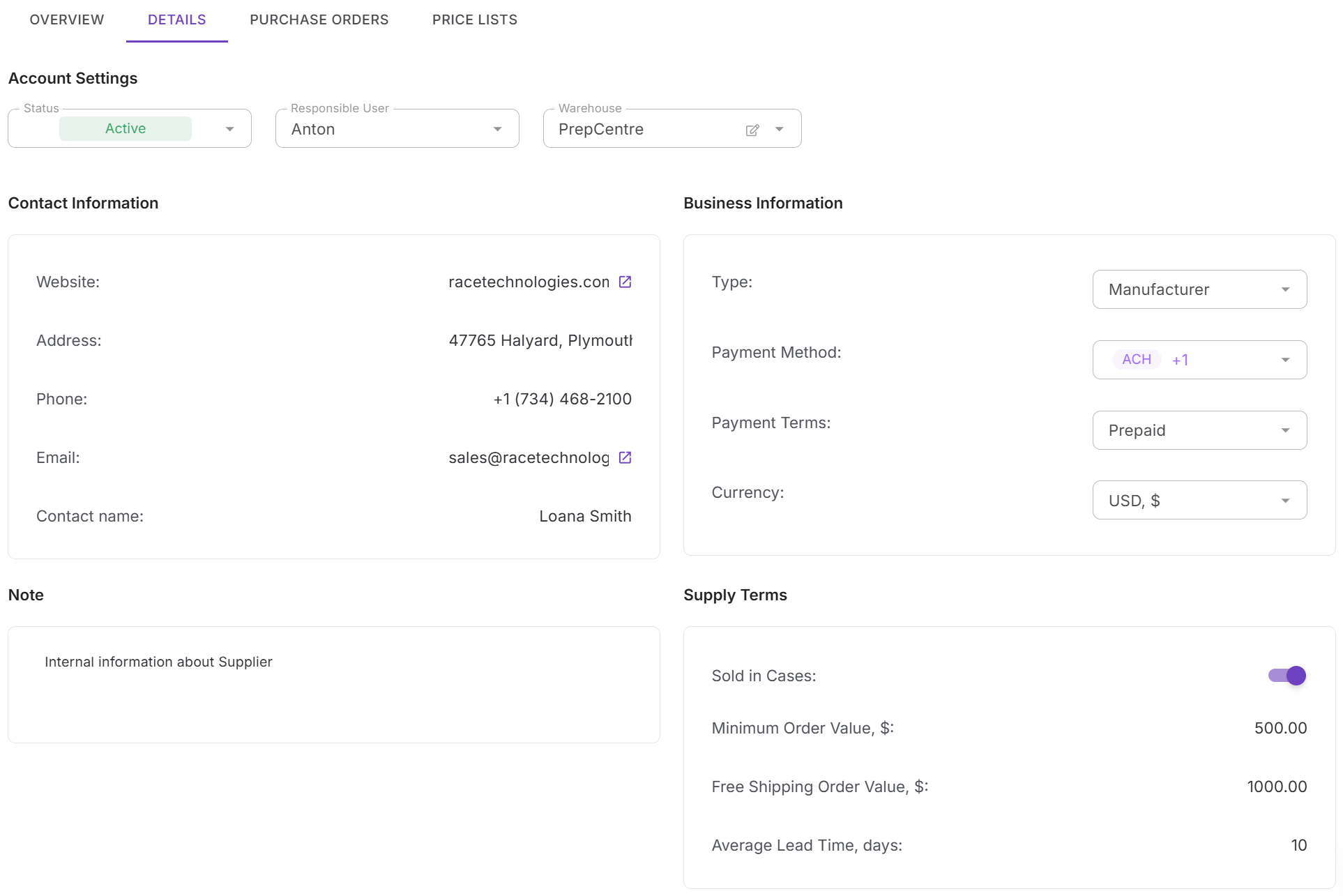The image size is (1343, 896).
Task: Click the Payment Terms dropdown arrow
Action: pyautogui.click(x=1286, y=430)
